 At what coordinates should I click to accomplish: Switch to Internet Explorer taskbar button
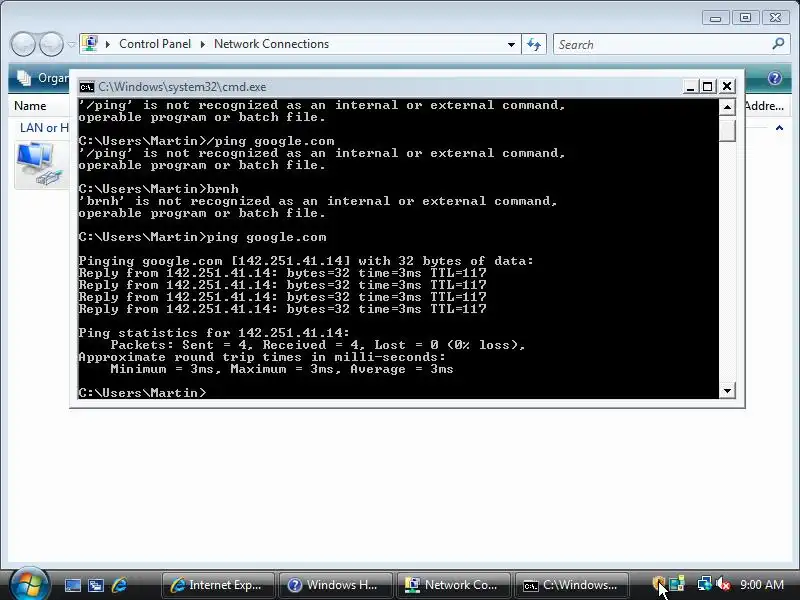(218, 585)
